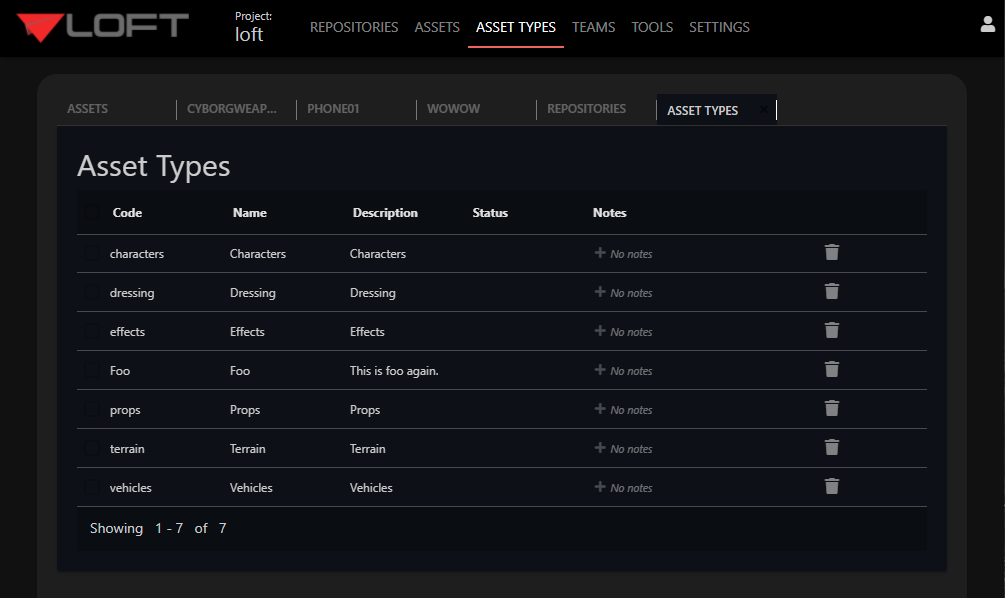Delete the characters asset type
The width and height of the screenshot is (1005, 598).
[831, 252]
